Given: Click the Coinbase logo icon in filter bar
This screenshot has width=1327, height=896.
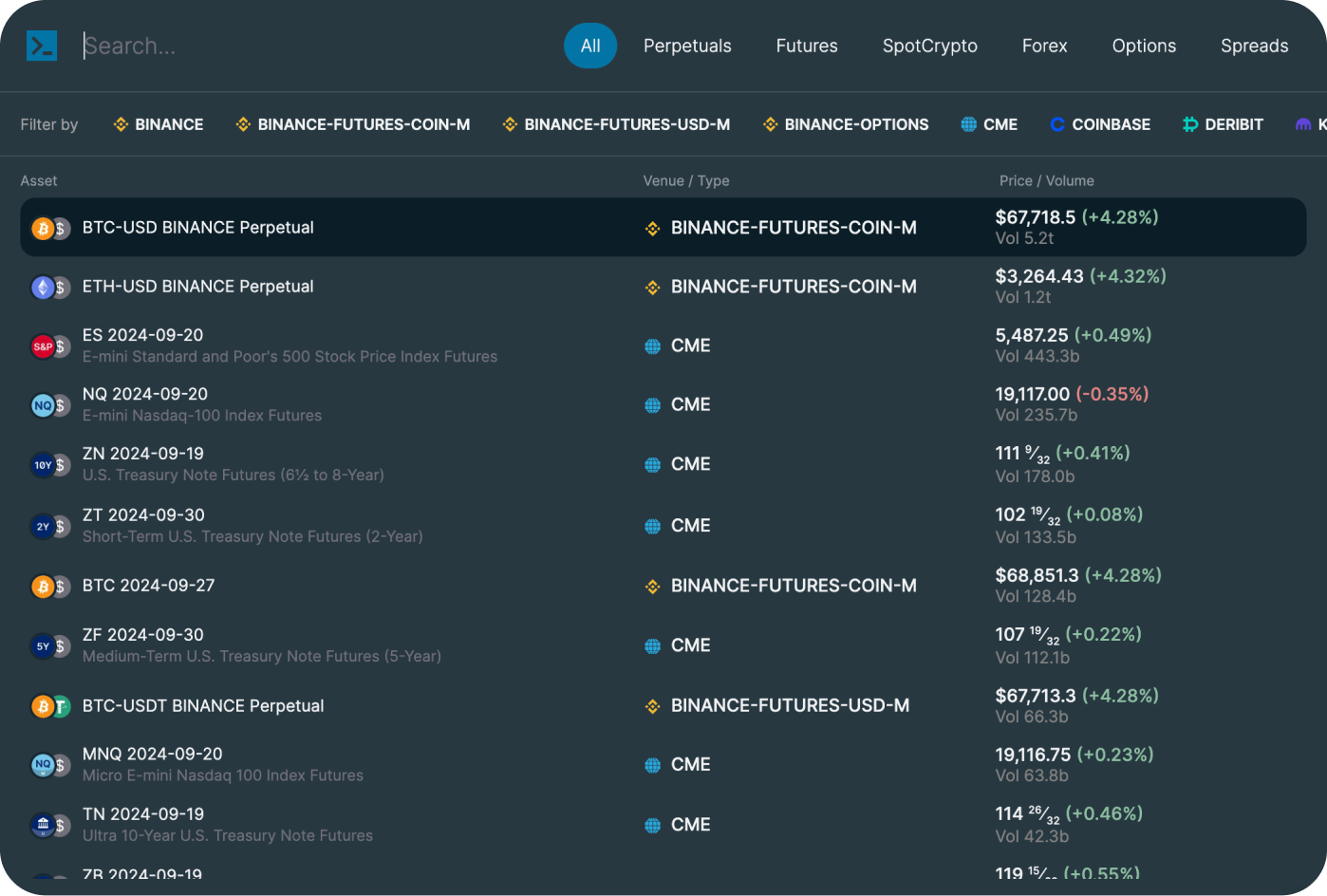Looking at the screenshot, I should 1056,124.
